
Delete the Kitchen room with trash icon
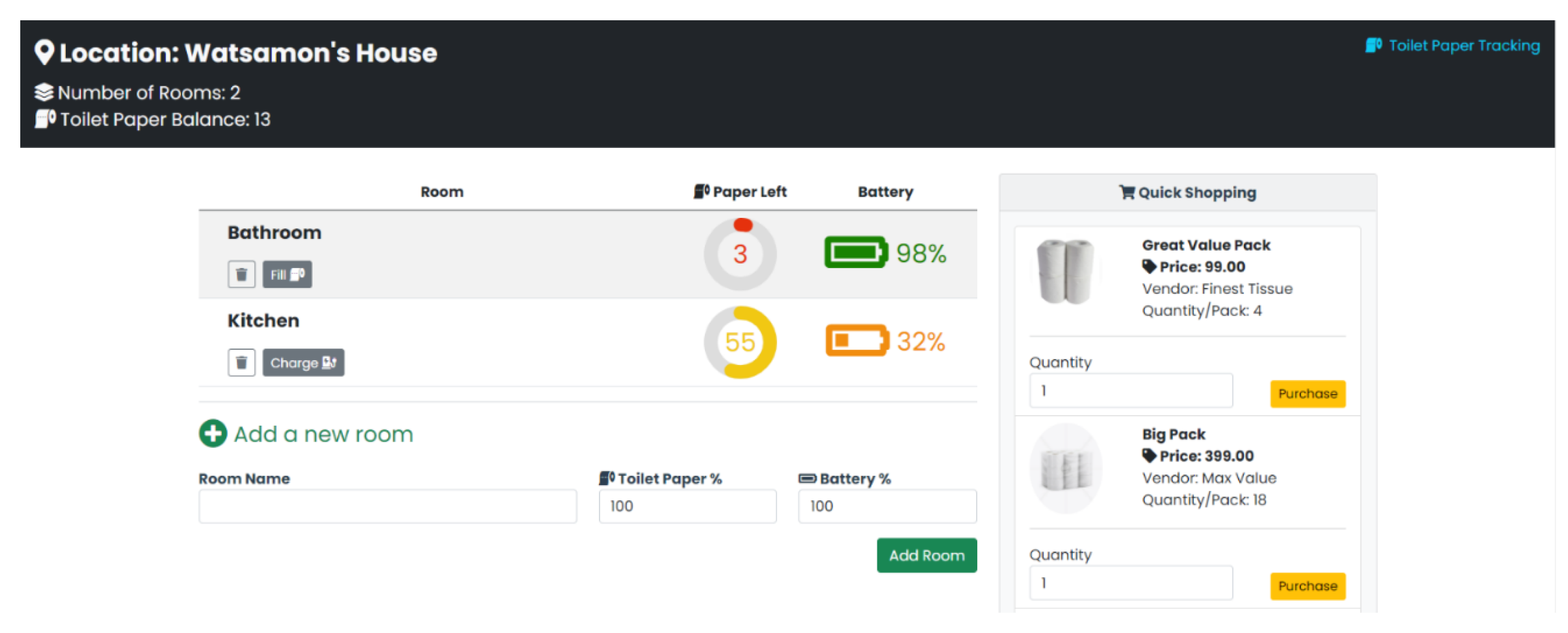click(241, 363)
